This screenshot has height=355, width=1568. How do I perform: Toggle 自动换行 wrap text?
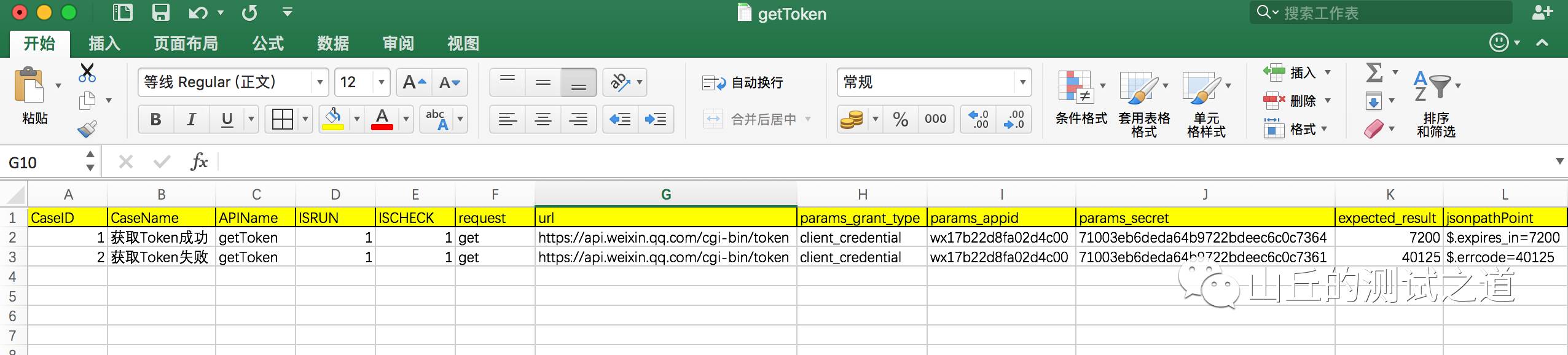(743, 83)
